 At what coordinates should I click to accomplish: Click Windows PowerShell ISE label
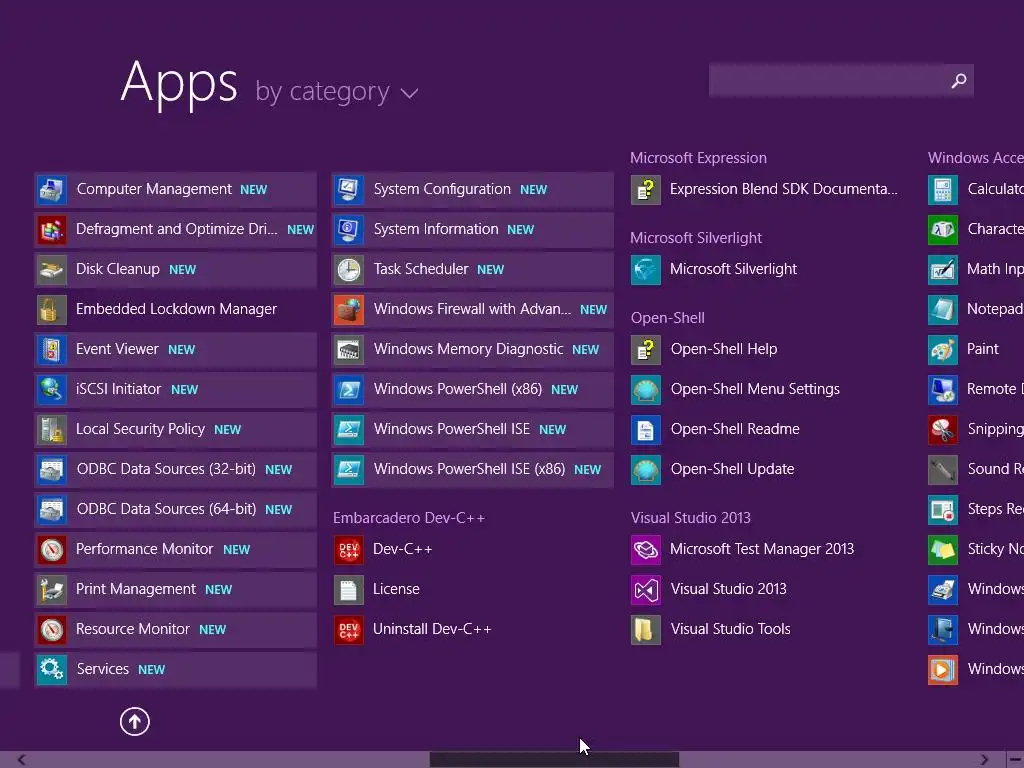click(451, 429)
